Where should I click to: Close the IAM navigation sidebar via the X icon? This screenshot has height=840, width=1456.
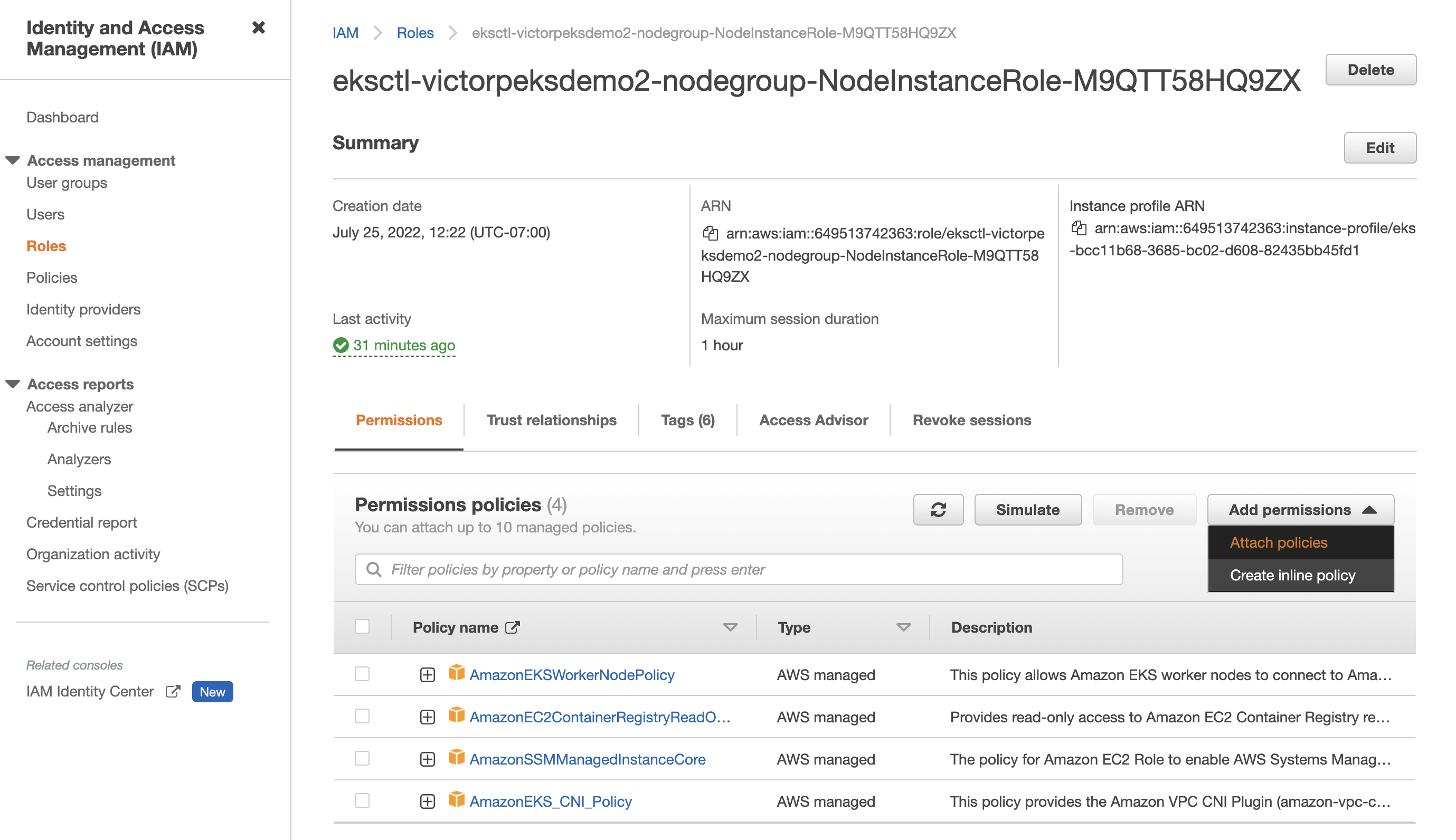259,27
